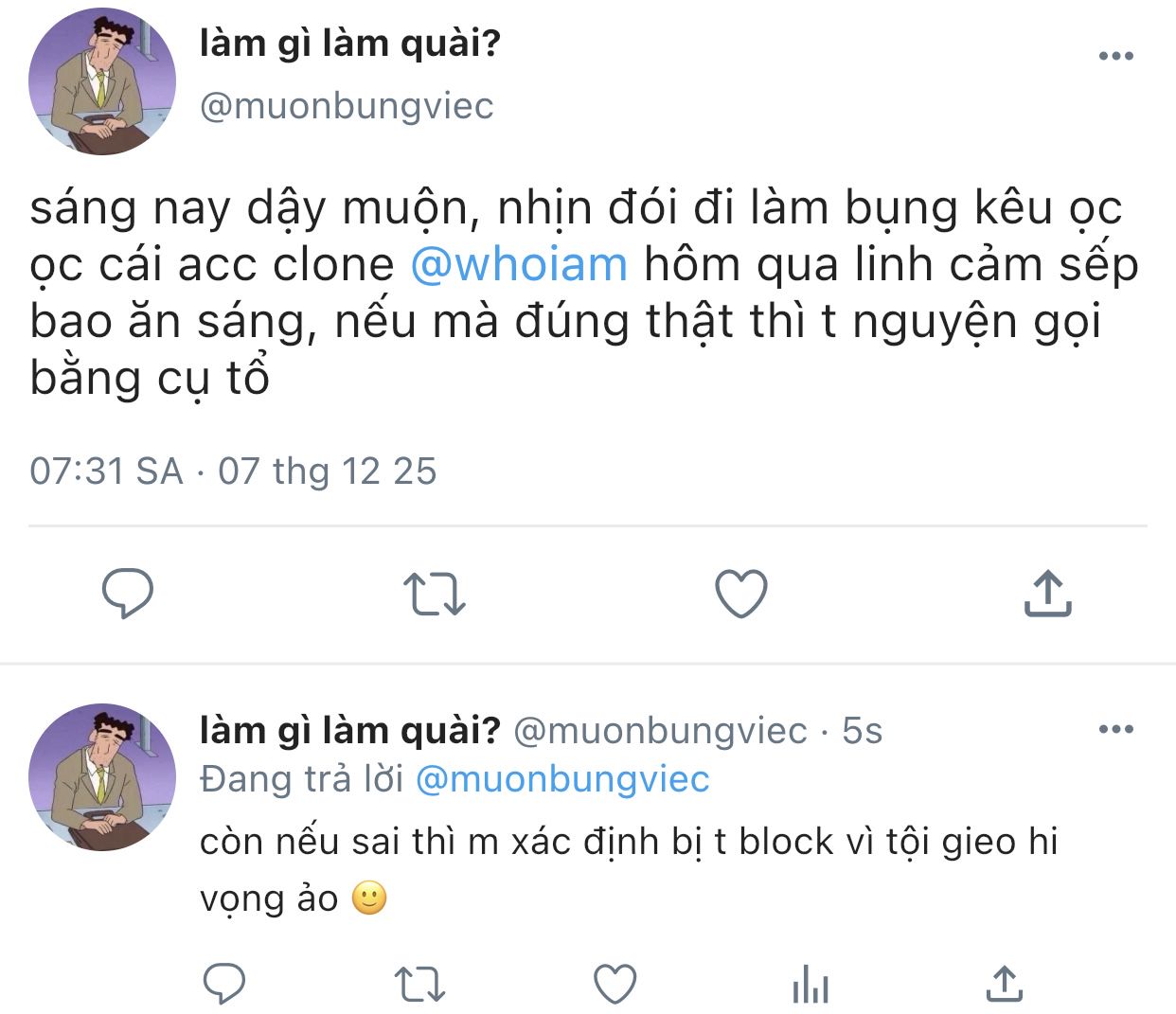The height and width of the screenshot is (1014, 1176).
Task: Open more options on reply tweet
Action: coord(1115,729)
